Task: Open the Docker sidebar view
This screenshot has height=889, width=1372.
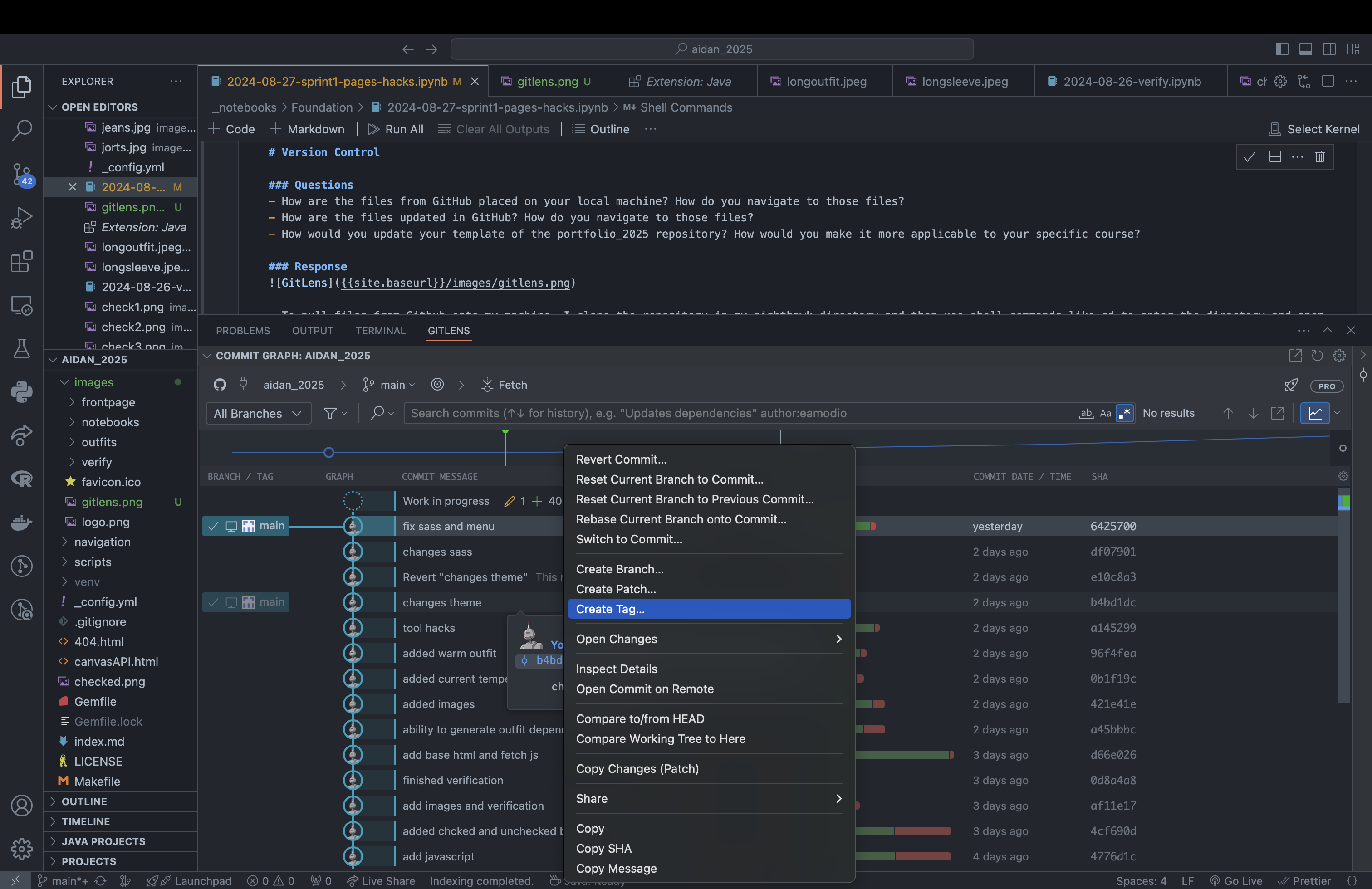Action: click(21, 523)
